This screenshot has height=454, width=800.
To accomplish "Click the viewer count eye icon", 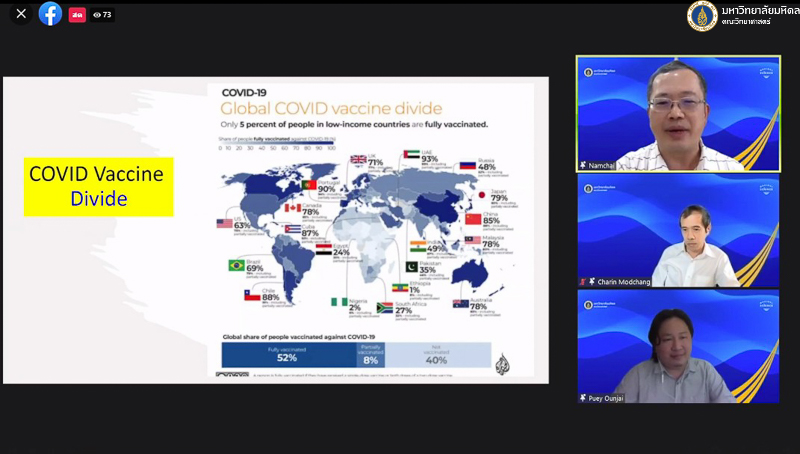I will pos(97,15).
